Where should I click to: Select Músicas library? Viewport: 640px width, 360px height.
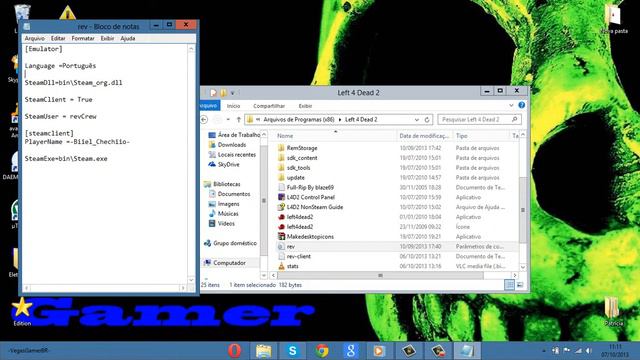224,213
